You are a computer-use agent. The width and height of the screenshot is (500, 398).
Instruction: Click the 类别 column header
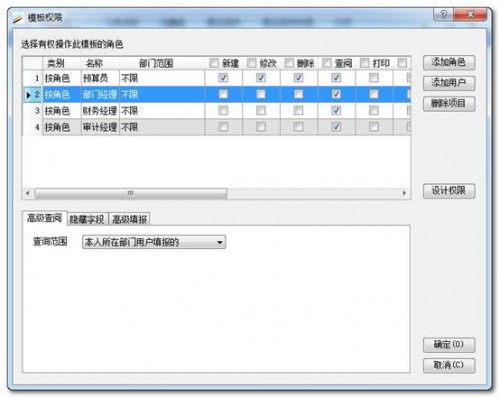click(x=62, y=63)
